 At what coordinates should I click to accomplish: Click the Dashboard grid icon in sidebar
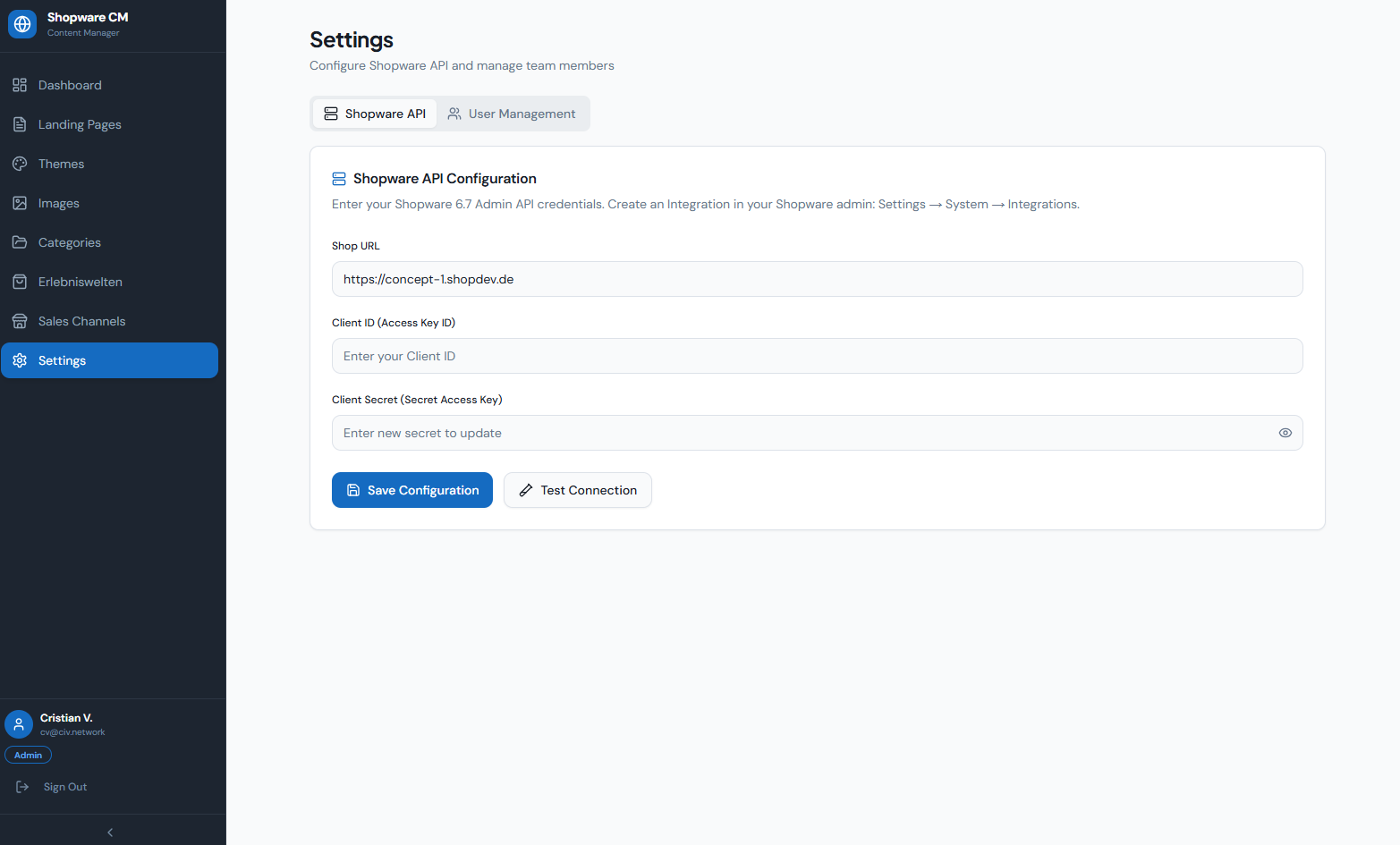pos(20,85)
